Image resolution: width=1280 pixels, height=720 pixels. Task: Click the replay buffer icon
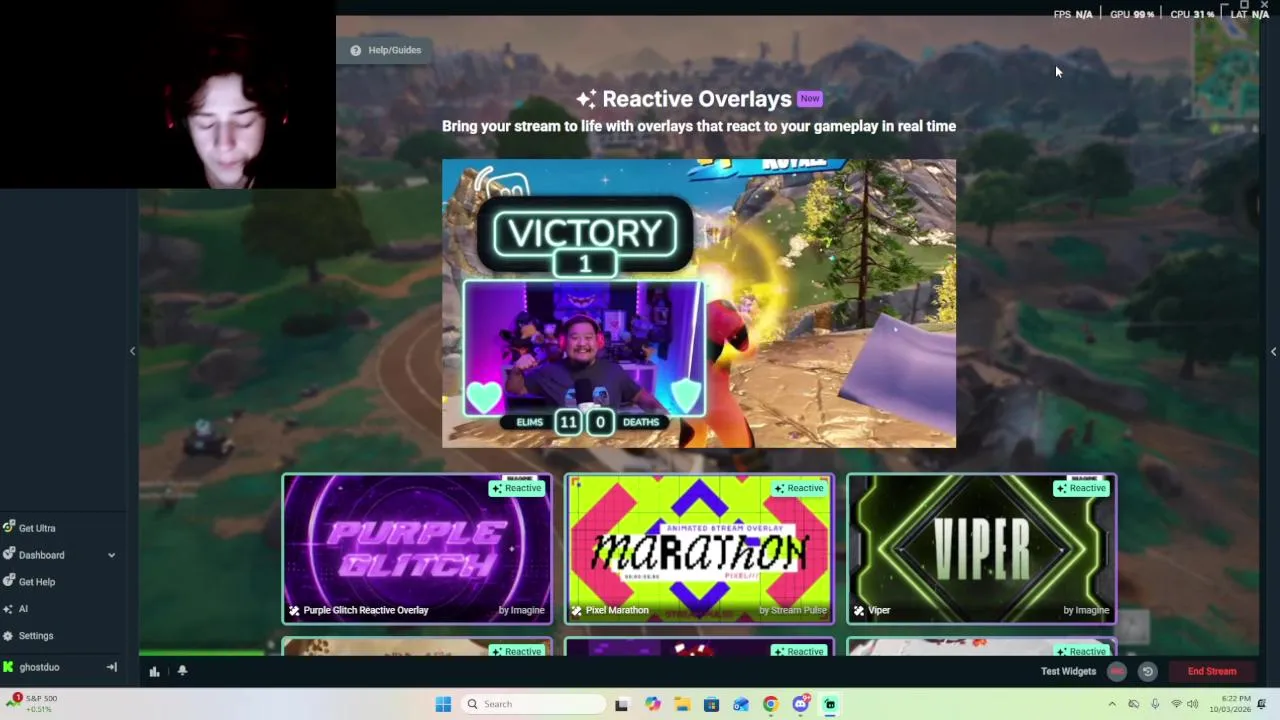(x=1148, y=672)
